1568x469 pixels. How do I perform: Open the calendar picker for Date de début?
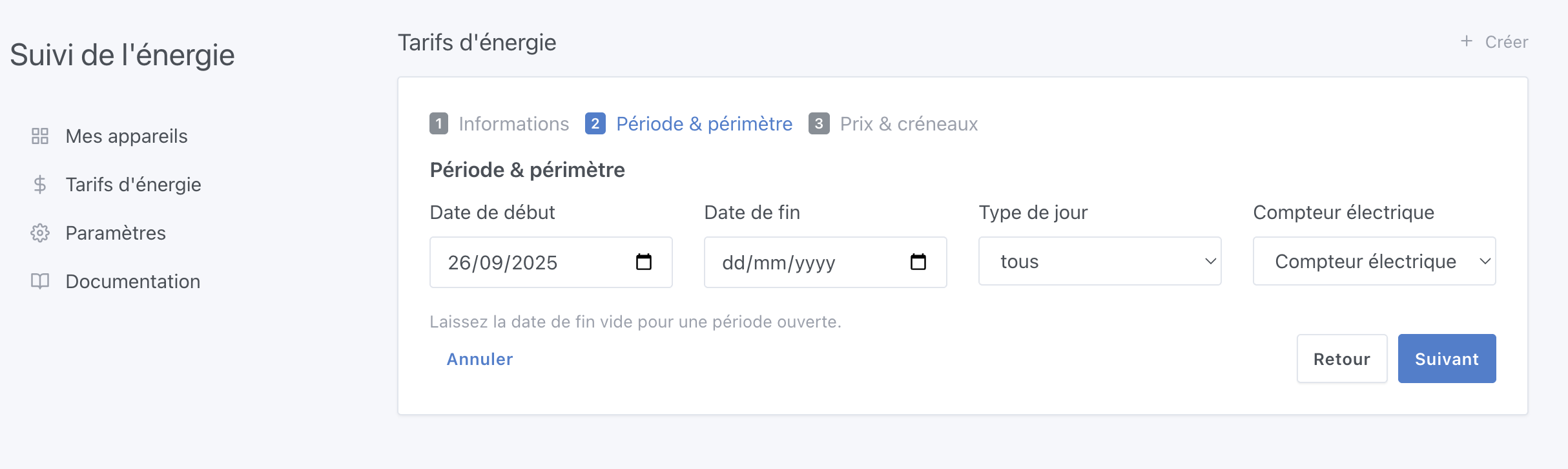coord(643,262)
